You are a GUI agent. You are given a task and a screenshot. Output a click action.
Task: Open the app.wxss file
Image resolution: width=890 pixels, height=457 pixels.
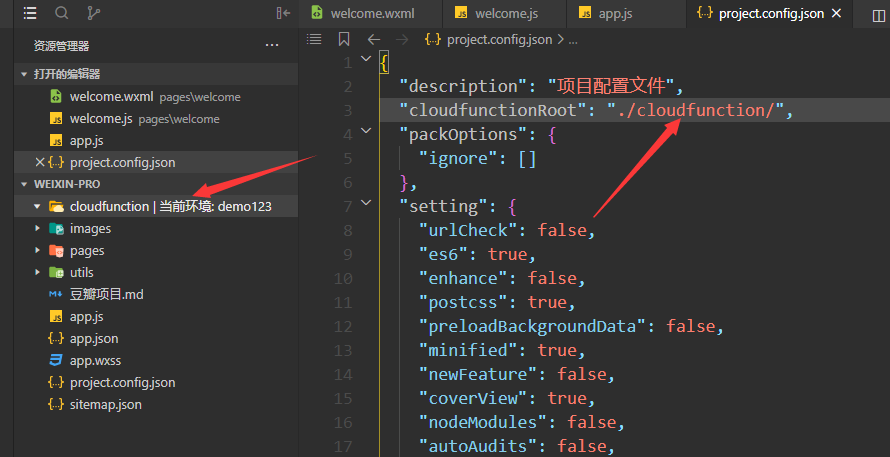156,360
